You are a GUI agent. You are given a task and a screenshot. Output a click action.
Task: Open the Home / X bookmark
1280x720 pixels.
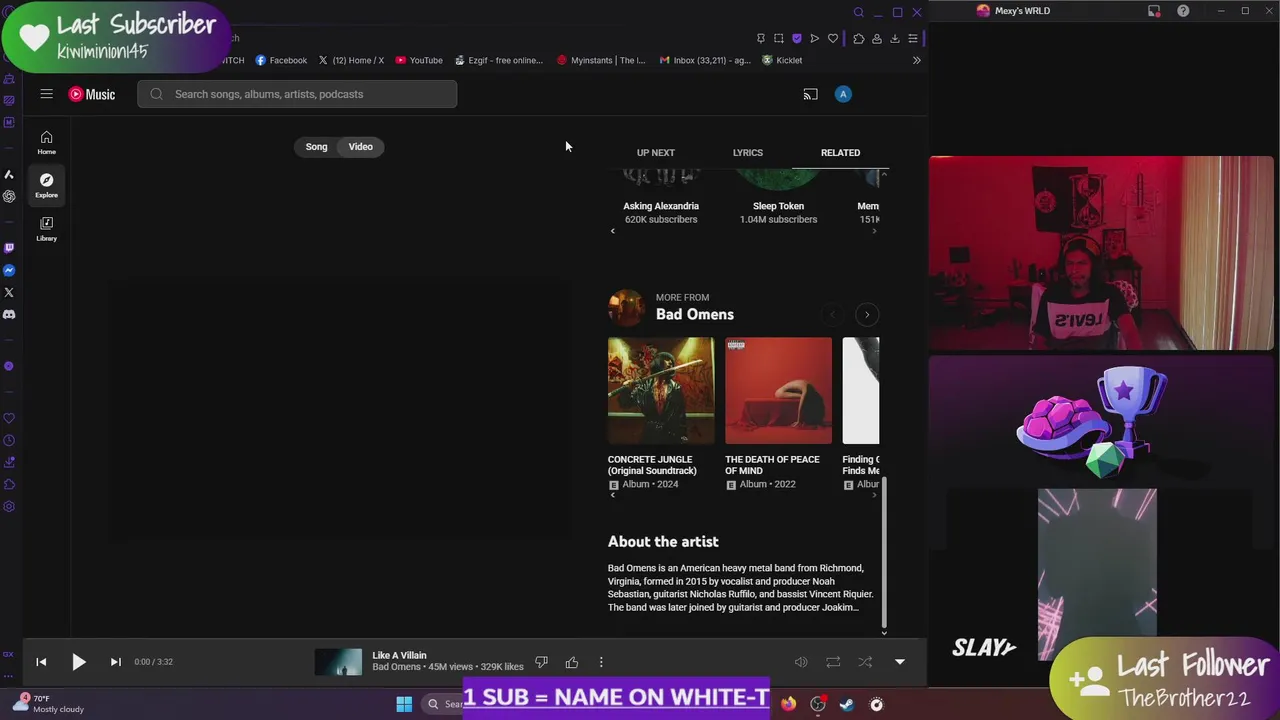click(351, 60)
